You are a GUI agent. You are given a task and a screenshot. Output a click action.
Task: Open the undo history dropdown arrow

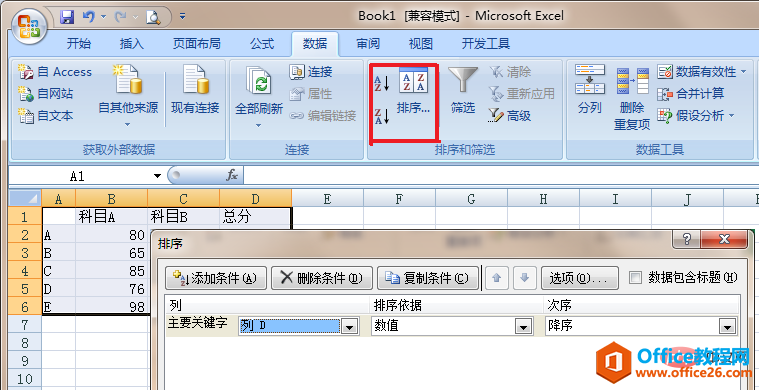coord(103,17)
